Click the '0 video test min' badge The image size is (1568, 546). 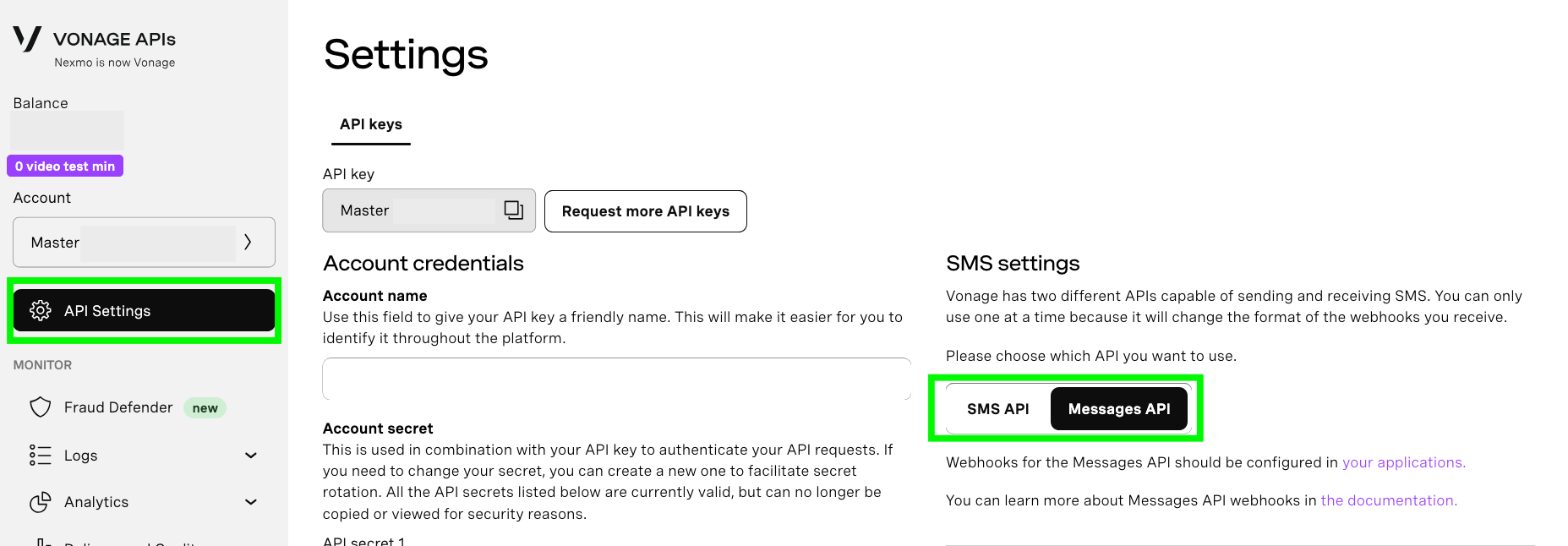tap(65, 166)
